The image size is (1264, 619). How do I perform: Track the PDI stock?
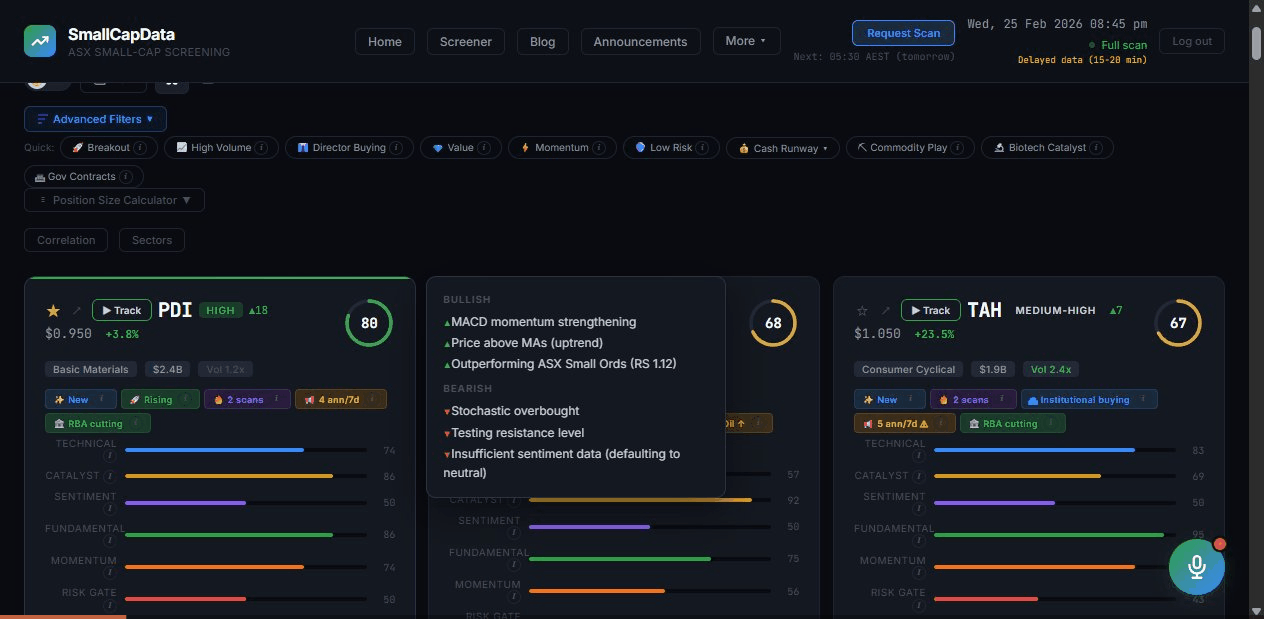pos(121,310)
